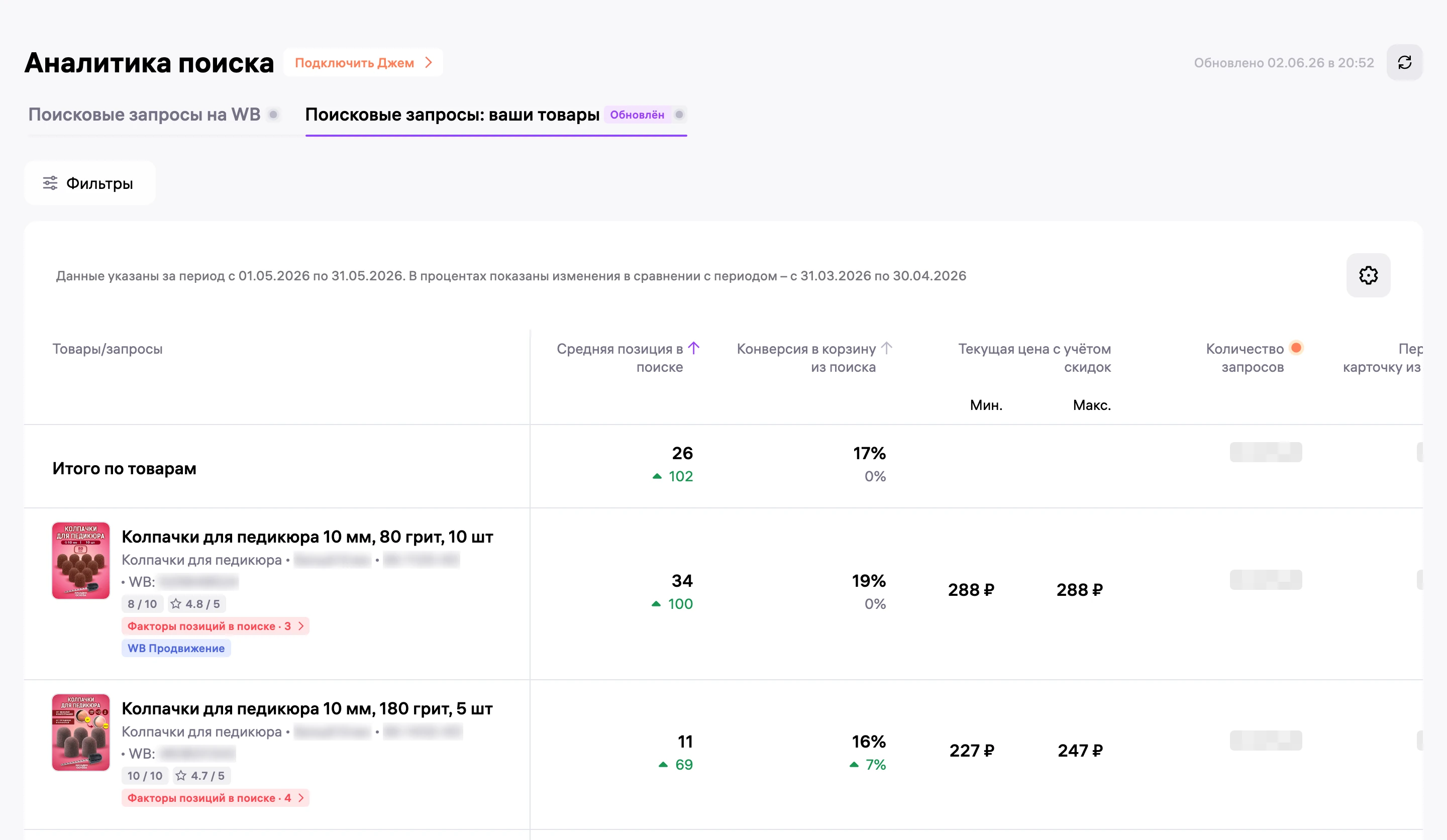Click Обновлено 02.06.26 в 20:52 timestamp
This screenshot has width=1447, height=840.
[1284, 63]
